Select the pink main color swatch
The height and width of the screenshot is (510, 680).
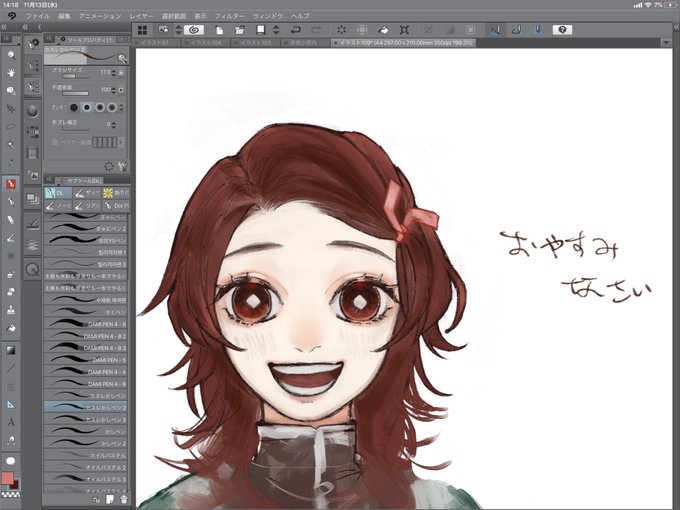tap(7, 478)
